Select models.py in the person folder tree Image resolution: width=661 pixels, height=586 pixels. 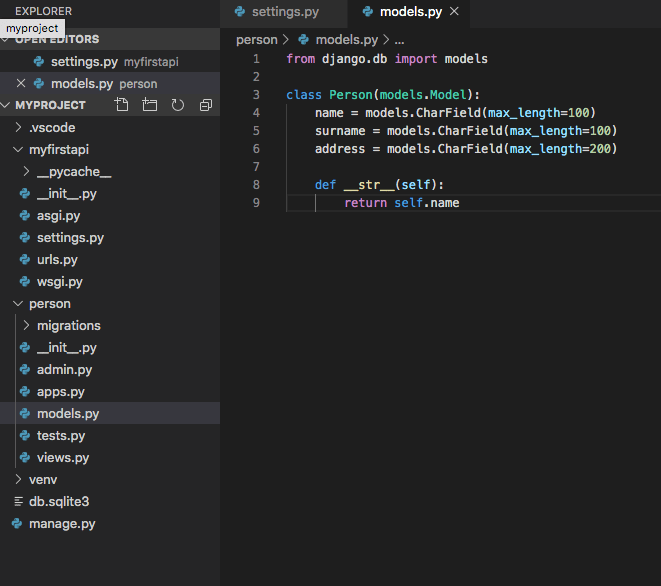pos(110,413)
